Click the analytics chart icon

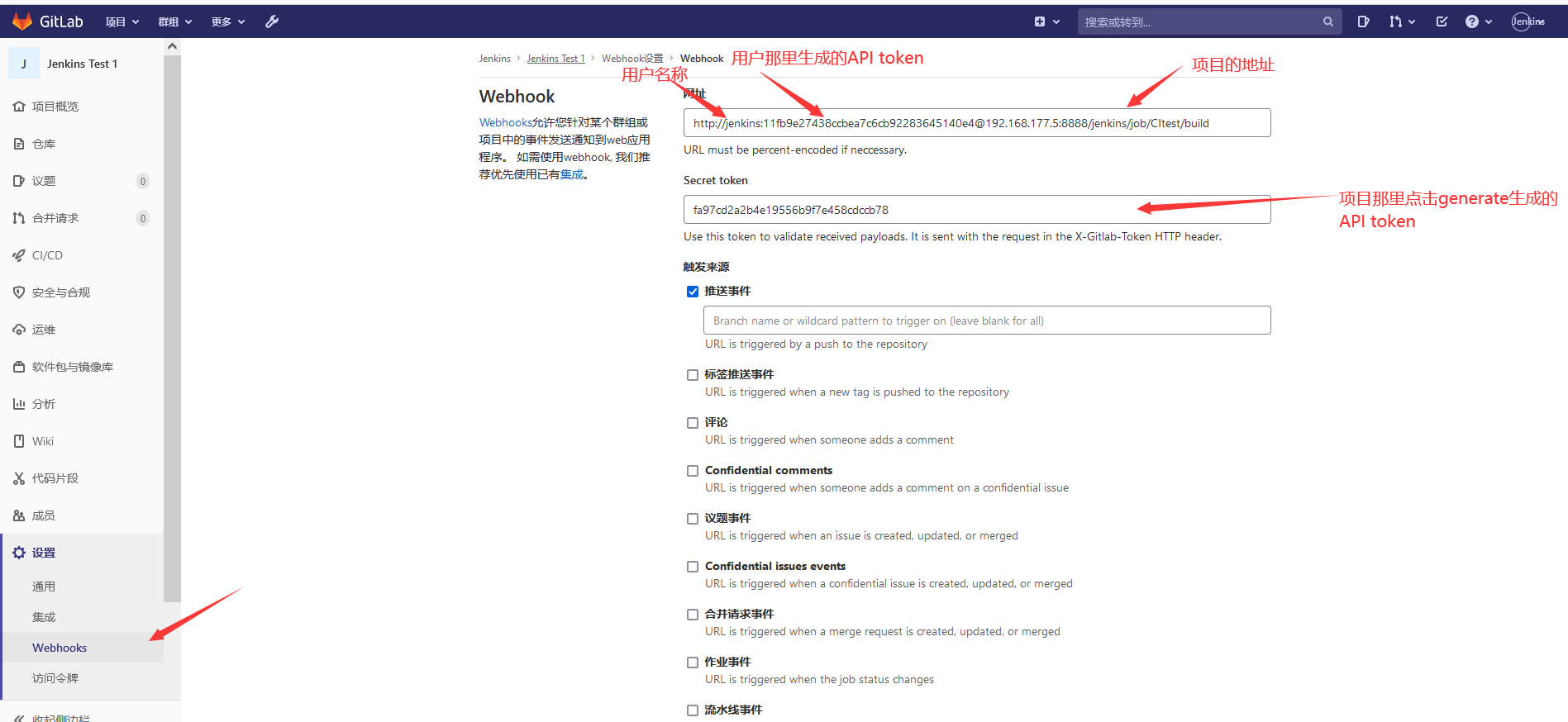click(19, 404)
